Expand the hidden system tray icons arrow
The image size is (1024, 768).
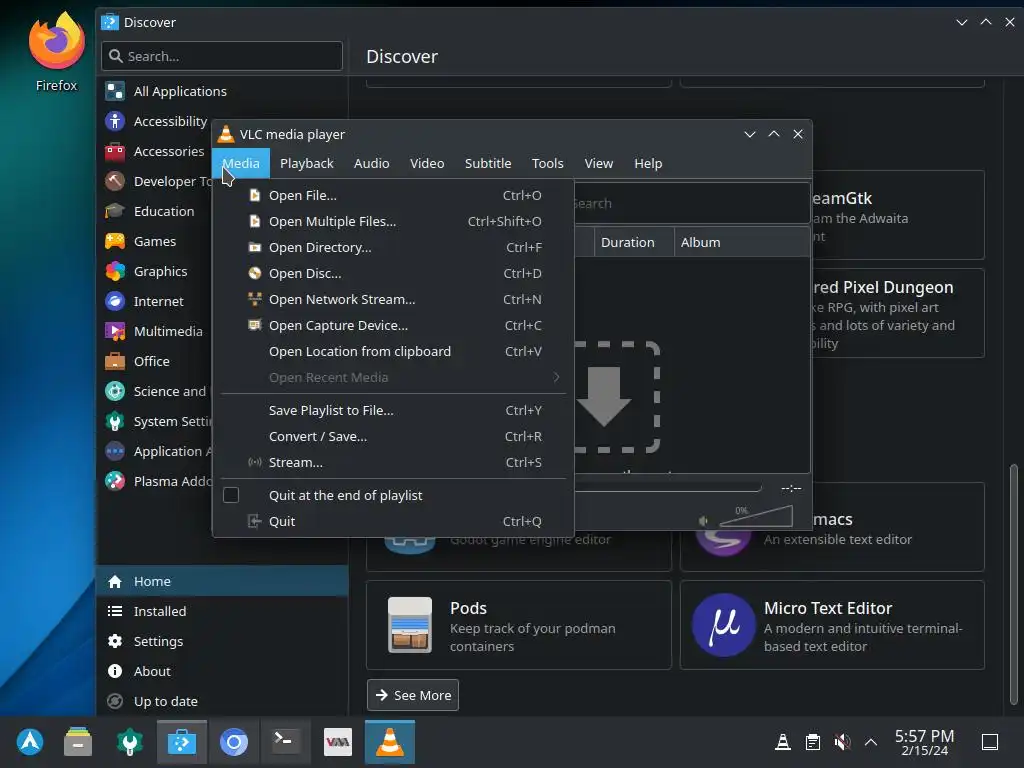[871, 742]
